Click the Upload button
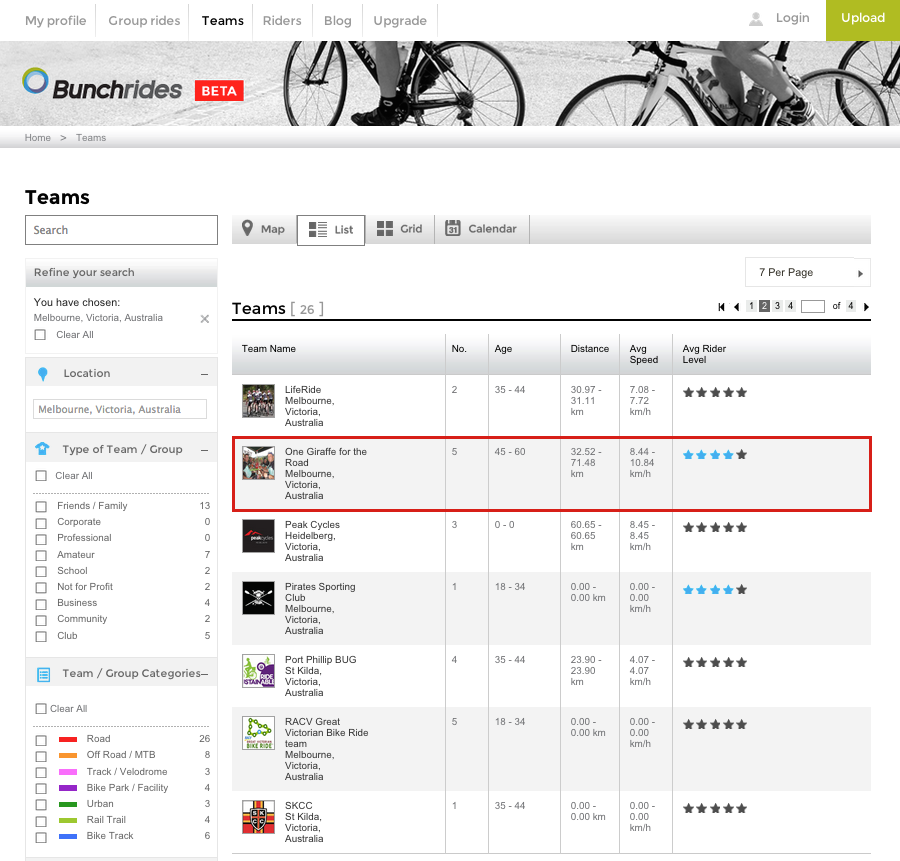 [863, 20]
